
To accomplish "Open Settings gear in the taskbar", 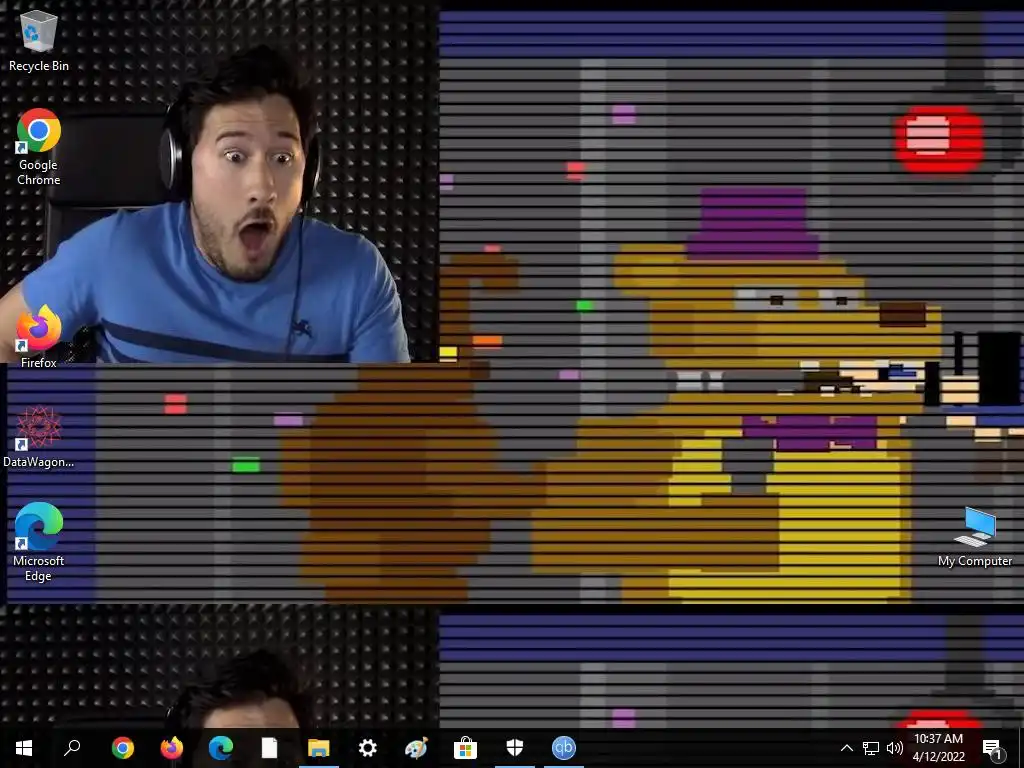I will click(368, 748).
